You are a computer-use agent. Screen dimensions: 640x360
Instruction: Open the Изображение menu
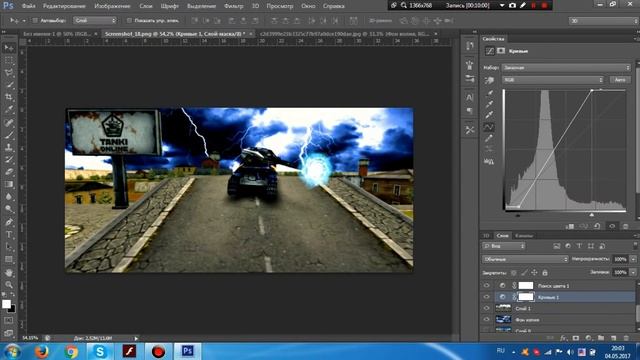112,6
